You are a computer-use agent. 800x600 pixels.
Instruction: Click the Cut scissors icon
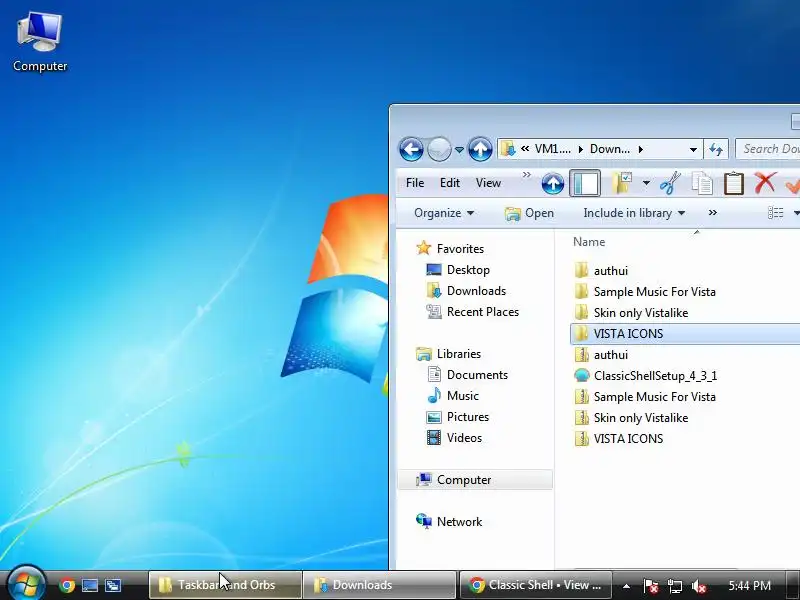(670, 183)
